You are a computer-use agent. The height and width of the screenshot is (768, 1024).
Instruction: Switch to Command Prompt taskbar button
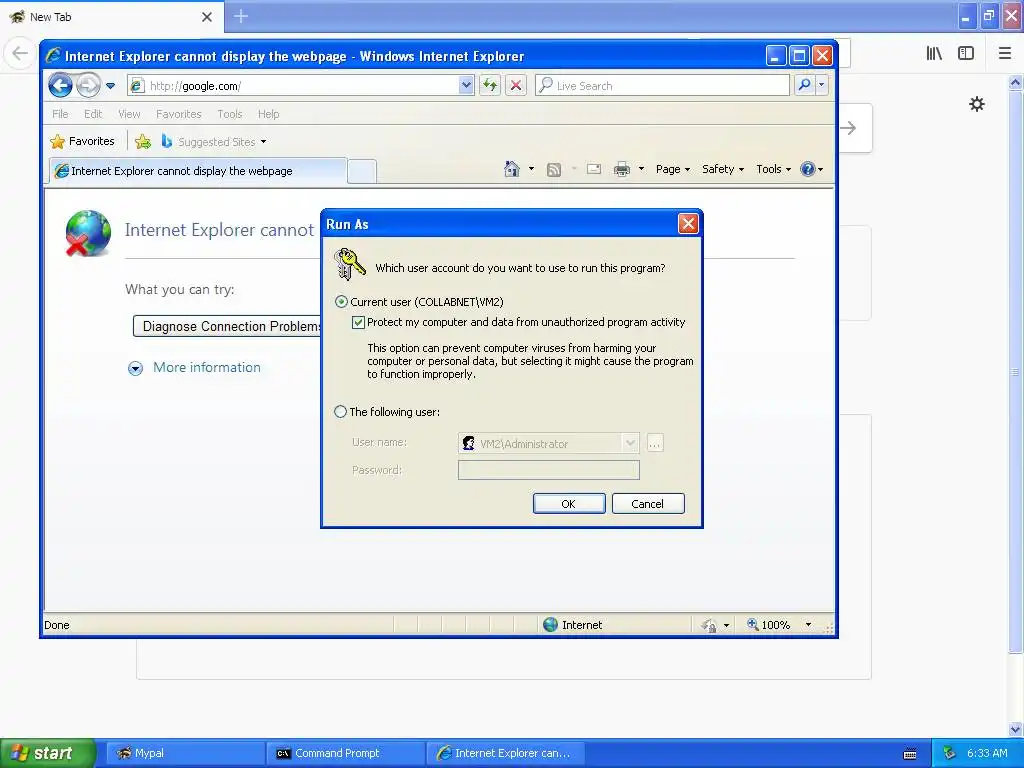[346, 753]
